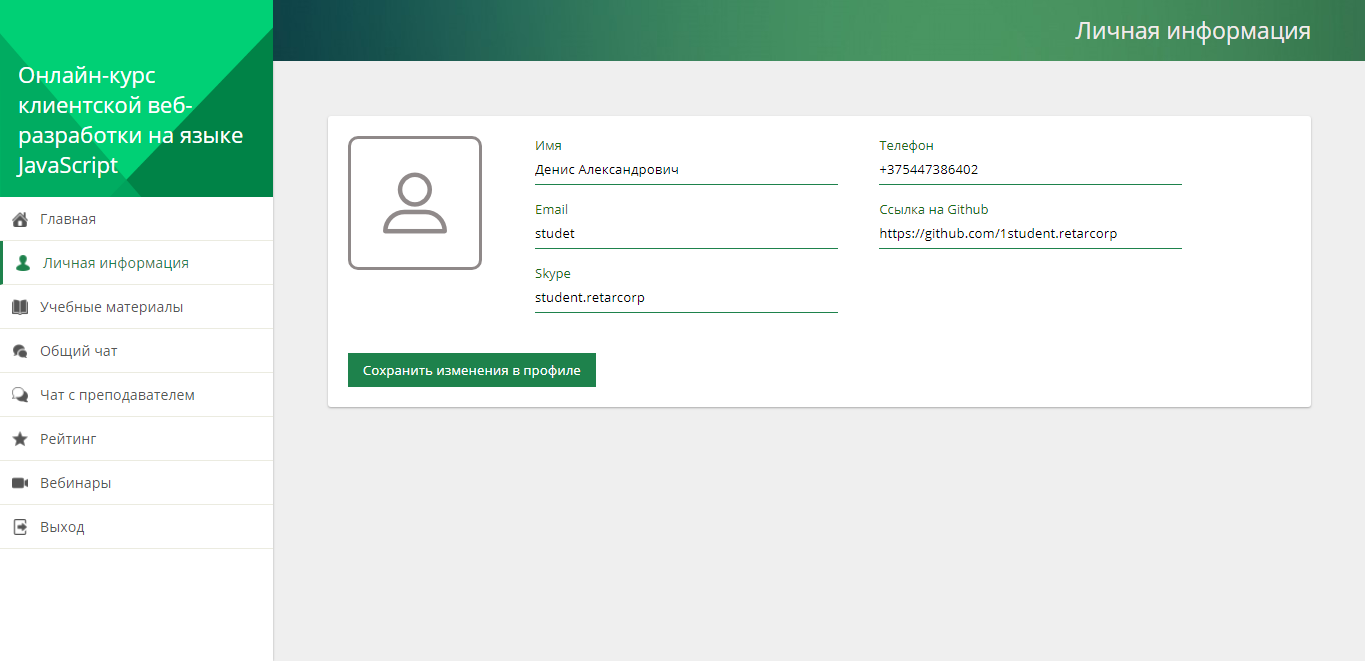Go to Учебные материалы section
1365x661 pixels.
click(x=111, y=307)
